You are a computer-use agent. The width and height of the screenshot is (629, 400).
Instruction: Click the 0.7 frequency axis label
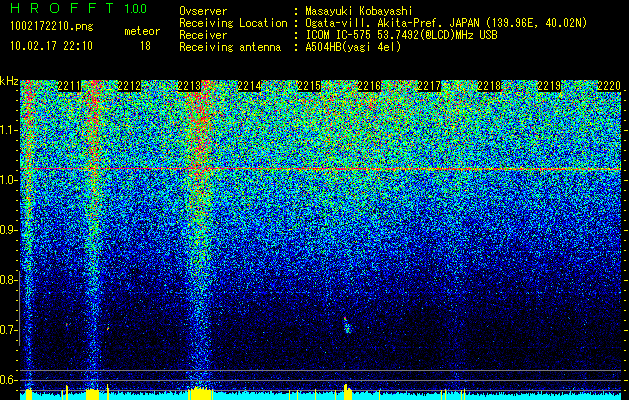(x=9, y=330)
